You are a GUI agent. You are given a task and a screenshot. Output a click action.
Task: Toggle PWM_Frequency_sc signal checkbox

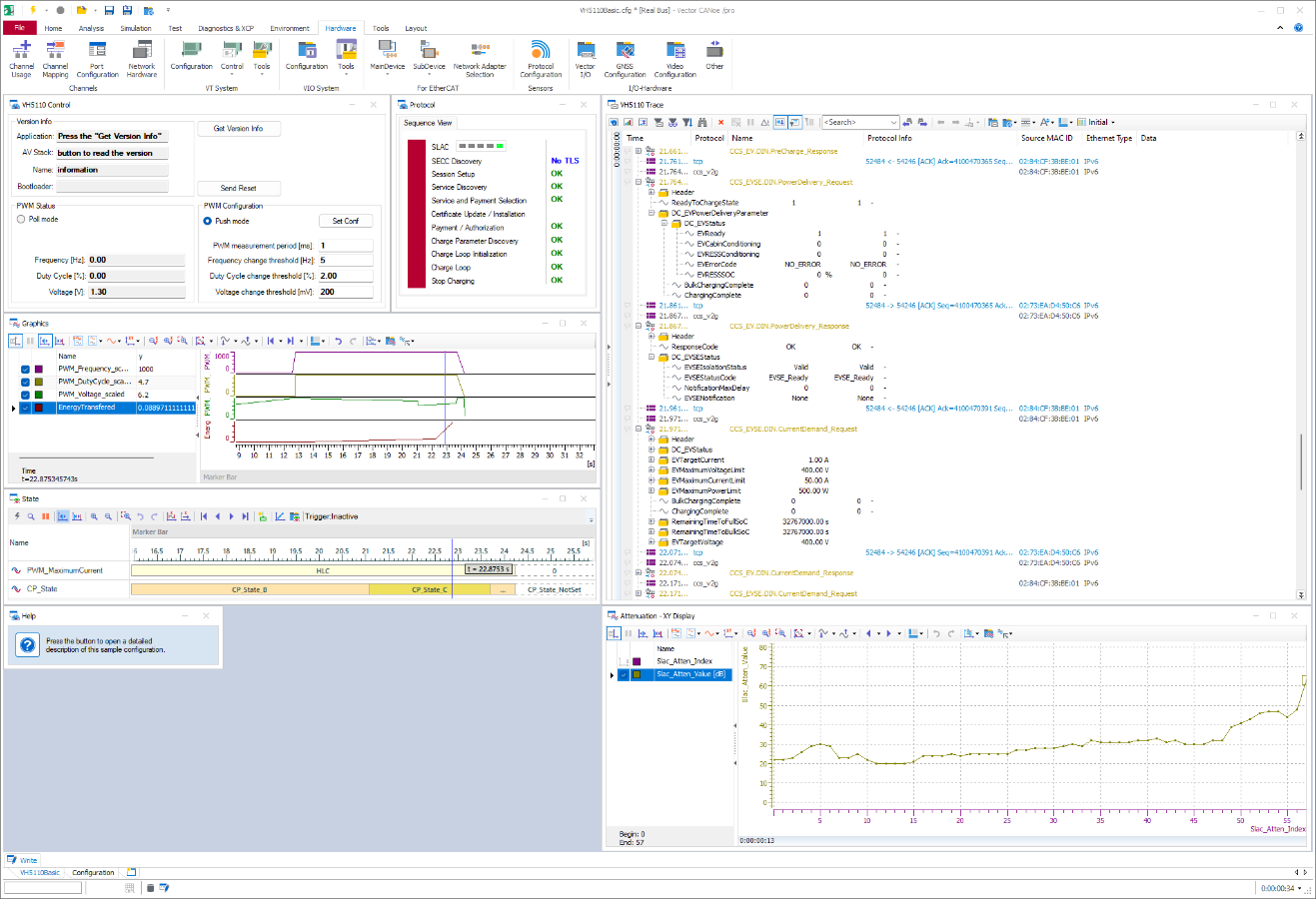tap(25, 369)
